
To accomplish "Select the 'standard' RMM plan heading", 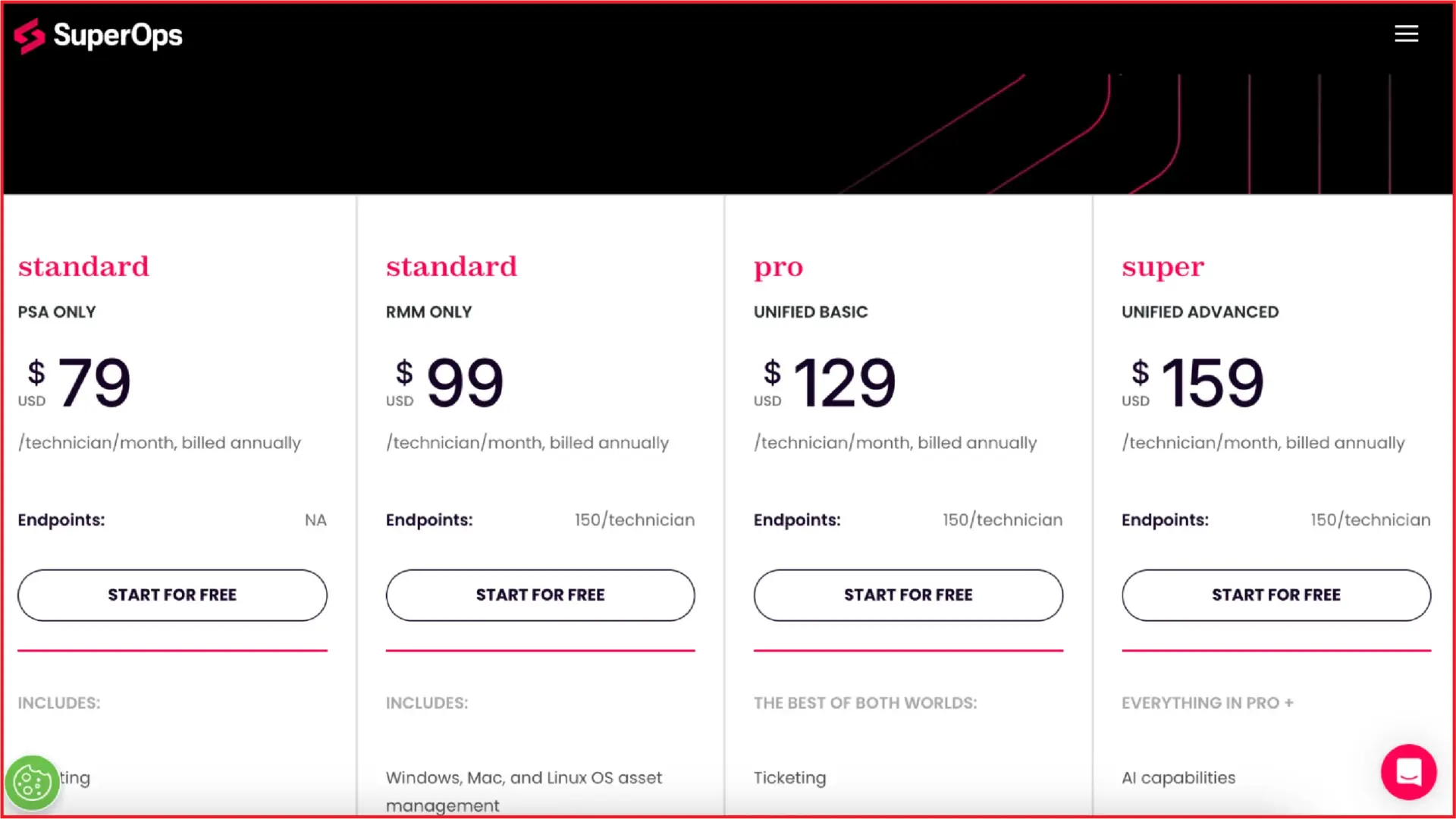I will [x=451, y=267].
